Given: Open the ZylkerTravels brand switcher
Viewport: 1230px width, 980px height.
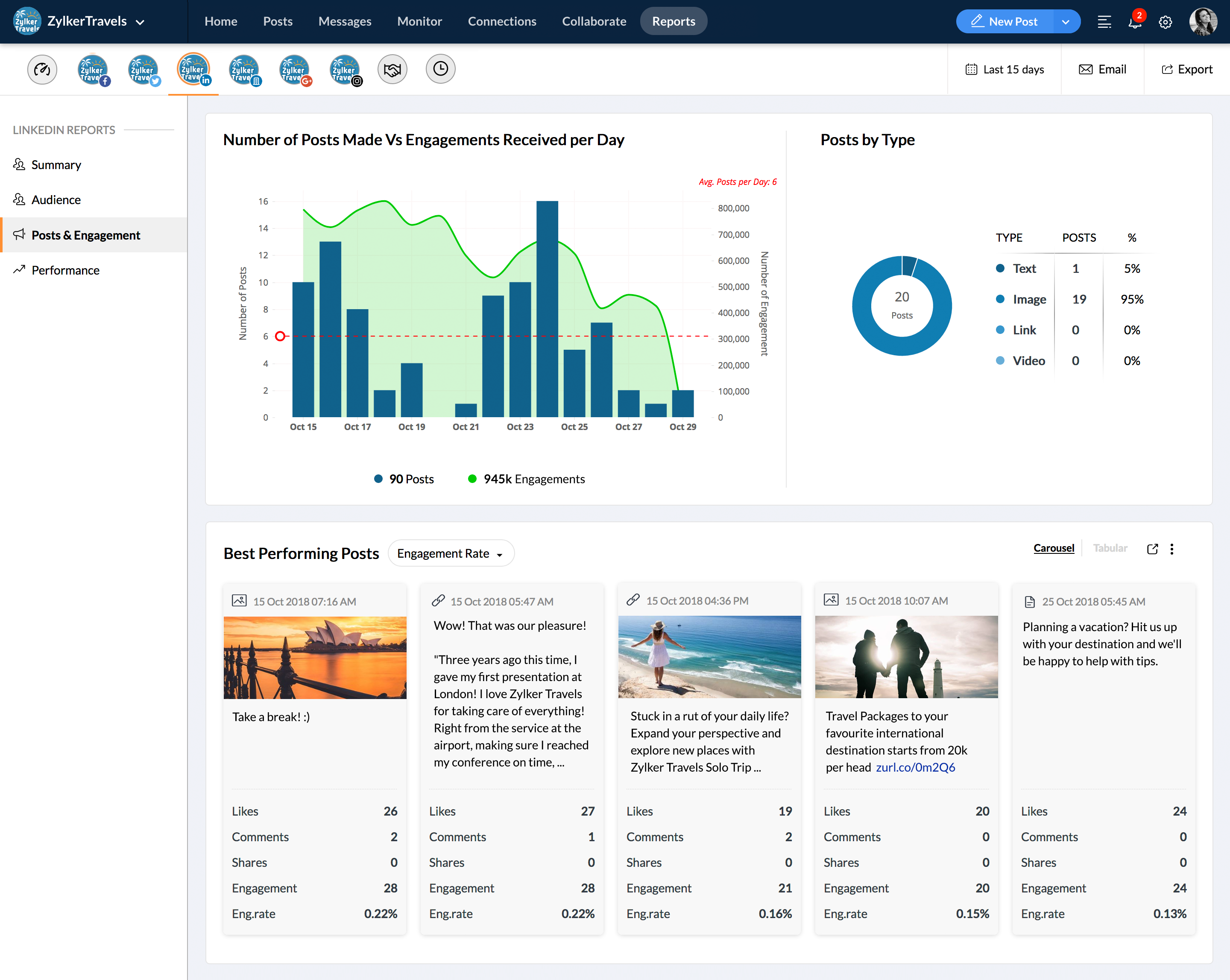Looking at the screenshot, I should coord(80,22).
